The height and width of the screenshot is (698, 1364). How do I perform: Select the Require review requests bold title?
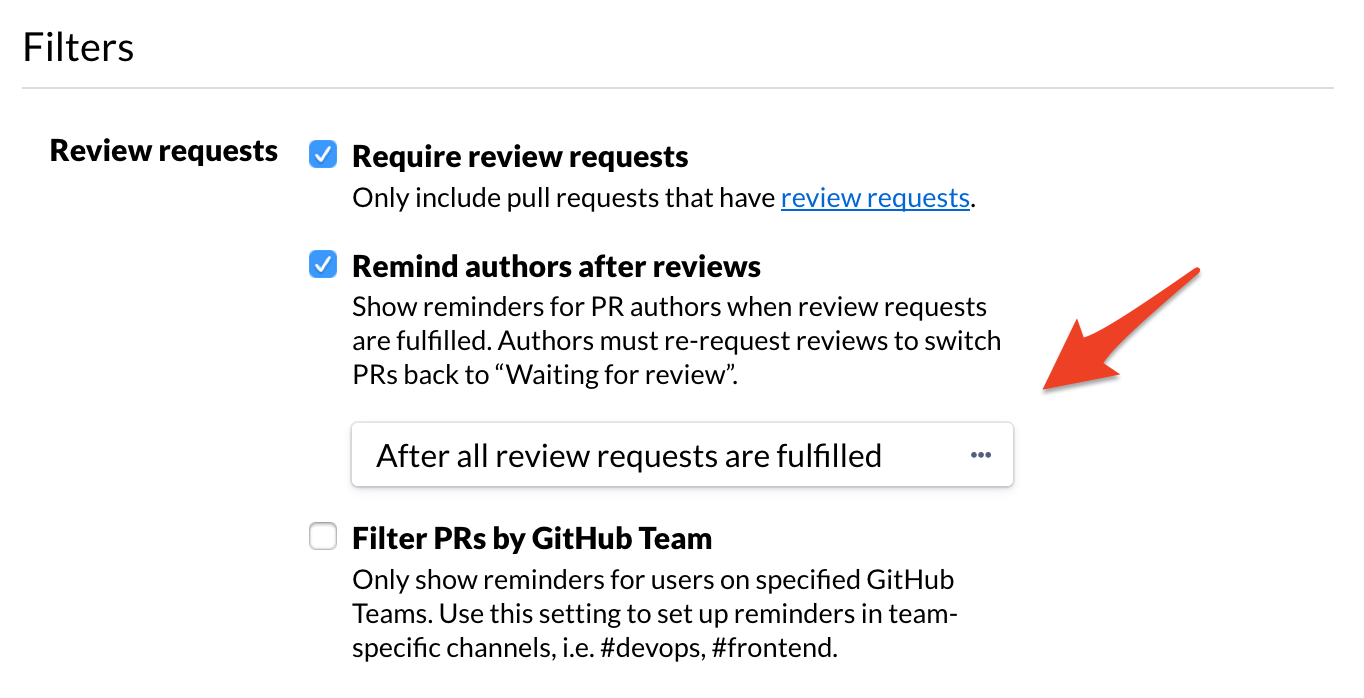pos(519,155)
